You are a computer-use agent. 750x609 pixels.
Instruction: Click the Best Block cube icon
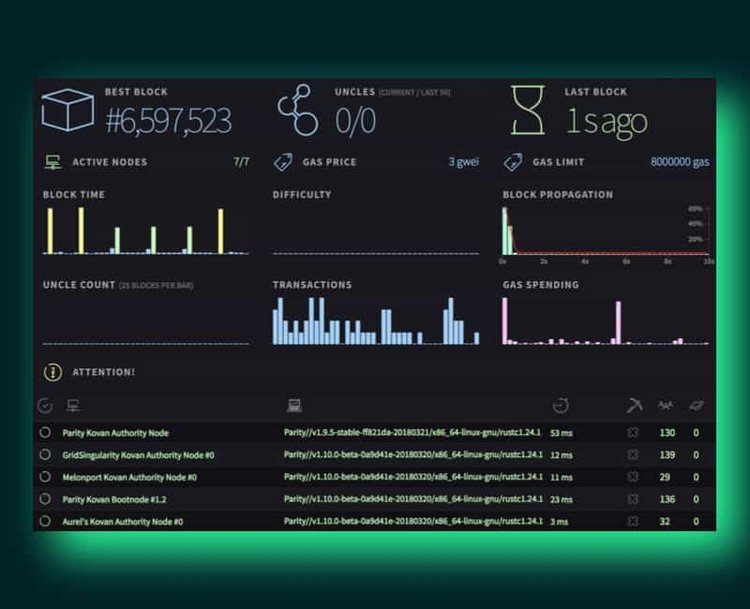coord(67,112)
